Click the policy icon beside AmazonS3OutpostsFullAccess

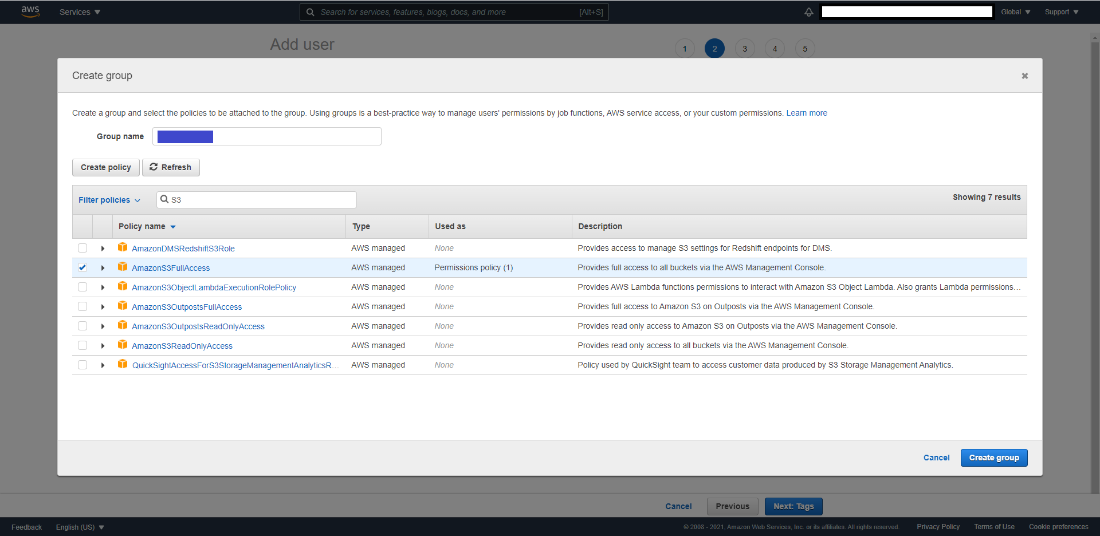point(123,306)
